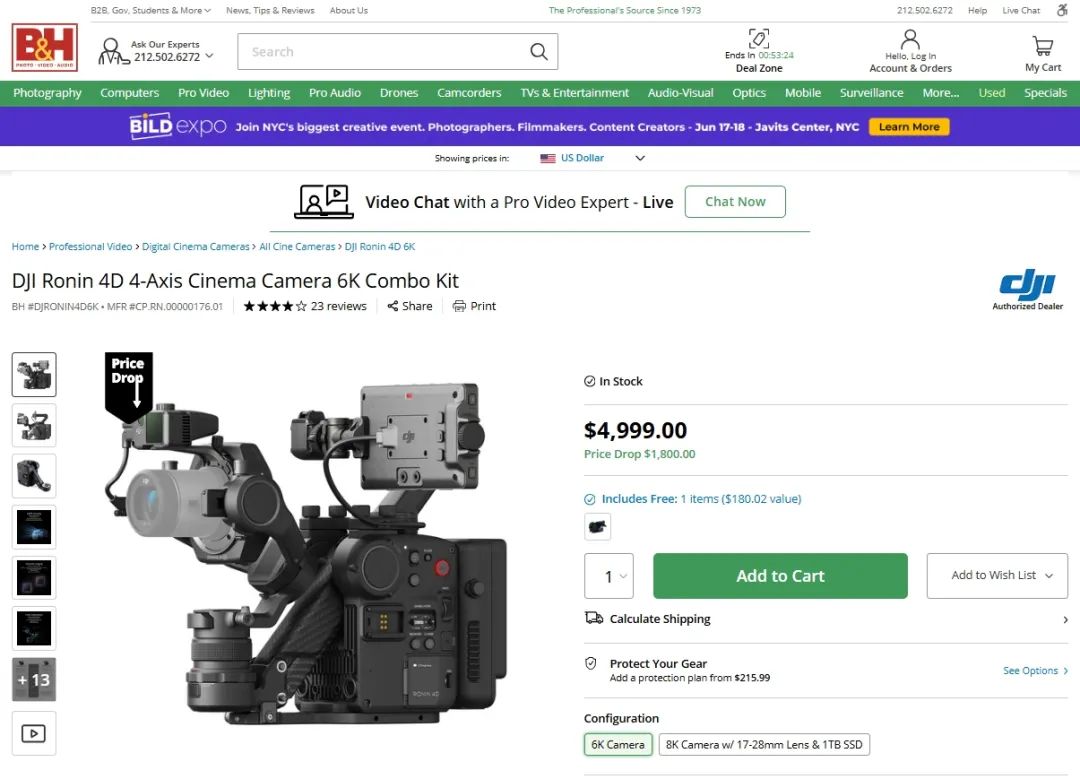1080x779 pixels.
Task: Open the More... menu
Action: click(941, 93)
